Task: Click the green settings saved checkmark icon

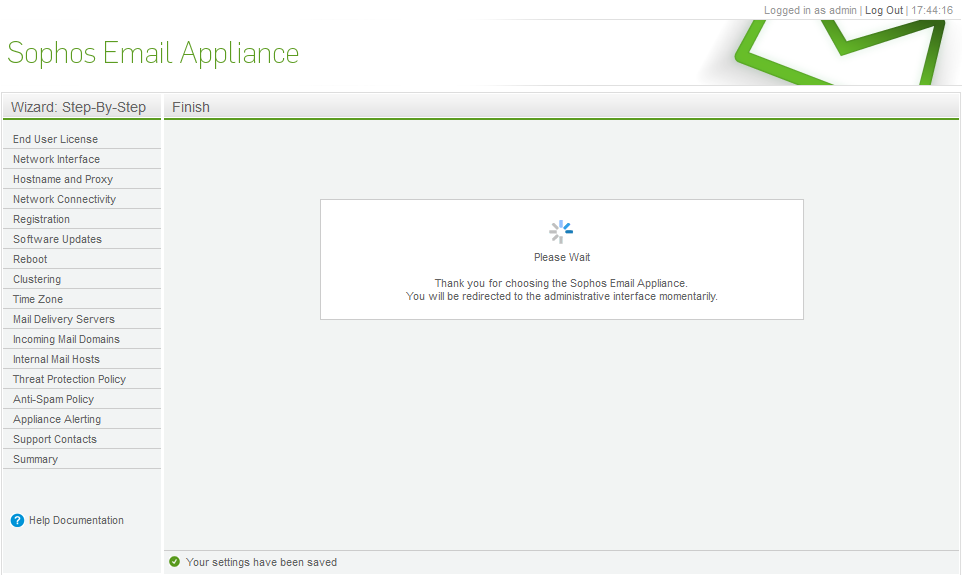Action: (175, 561)
